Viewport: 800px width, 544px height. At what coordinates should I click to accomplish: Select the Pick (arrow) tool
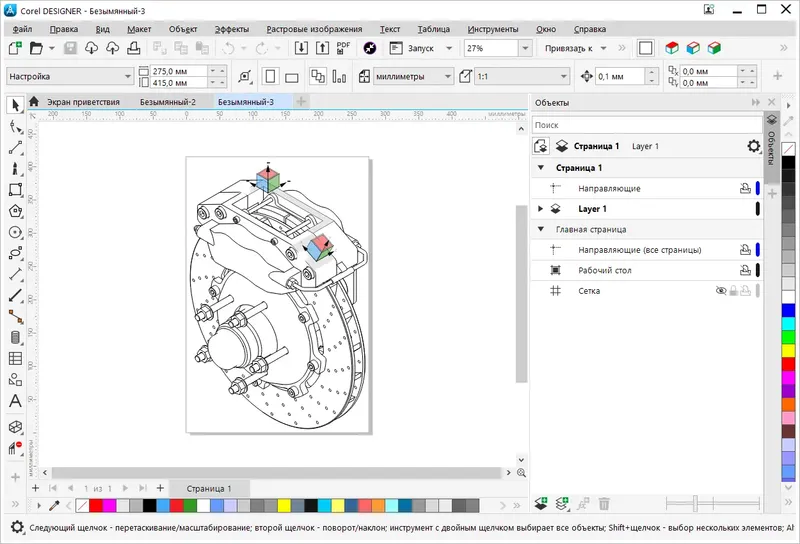(x=15, y=105)
